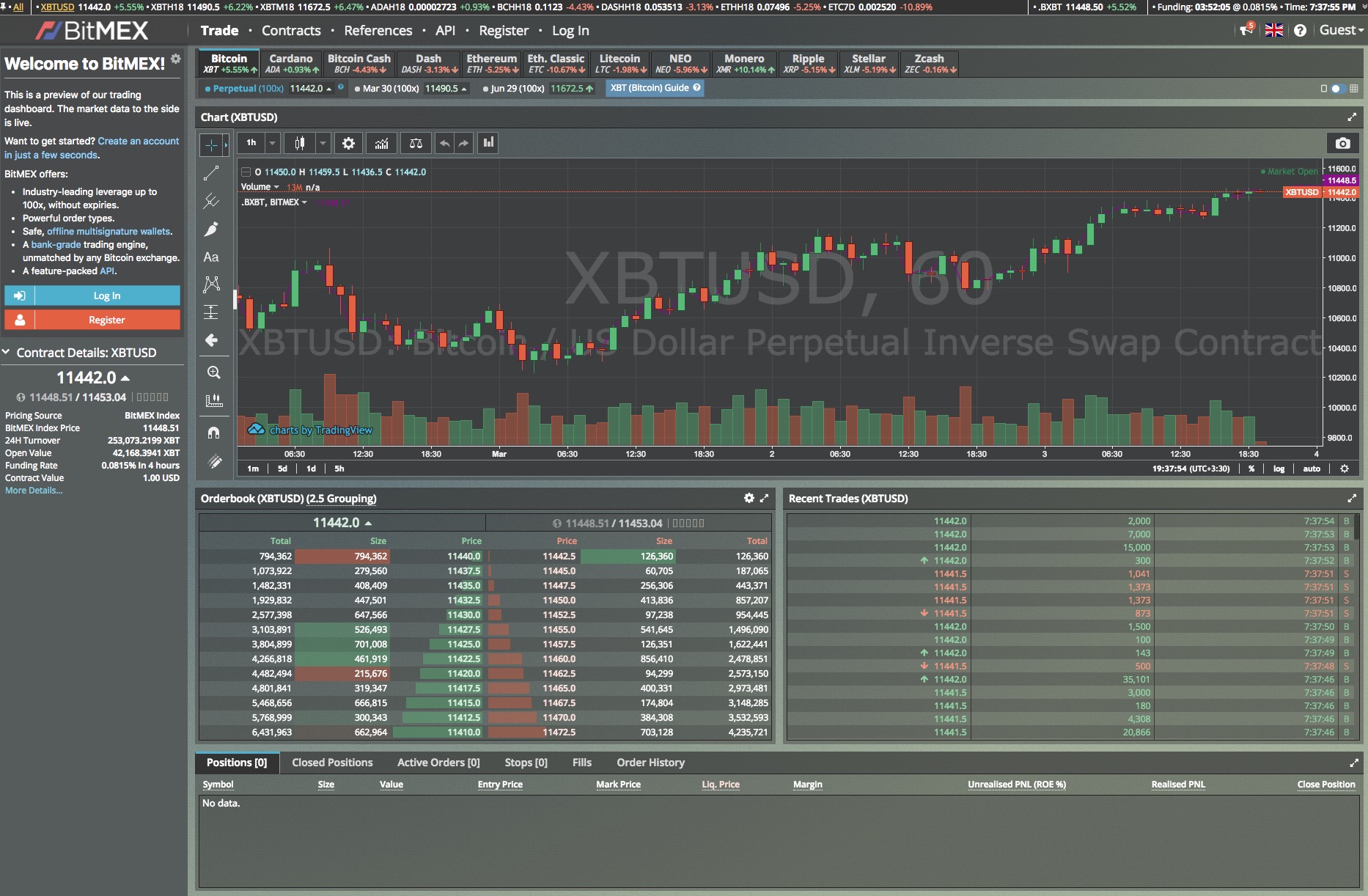Open the indicators button in chart toolbar
Screen dimensions: 1368x896
coord(381,143)
